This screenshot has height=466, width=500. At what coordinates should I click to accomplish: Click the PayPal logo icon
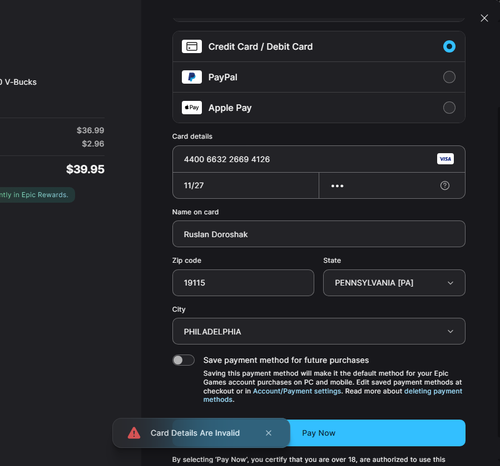tap(192, 77)
